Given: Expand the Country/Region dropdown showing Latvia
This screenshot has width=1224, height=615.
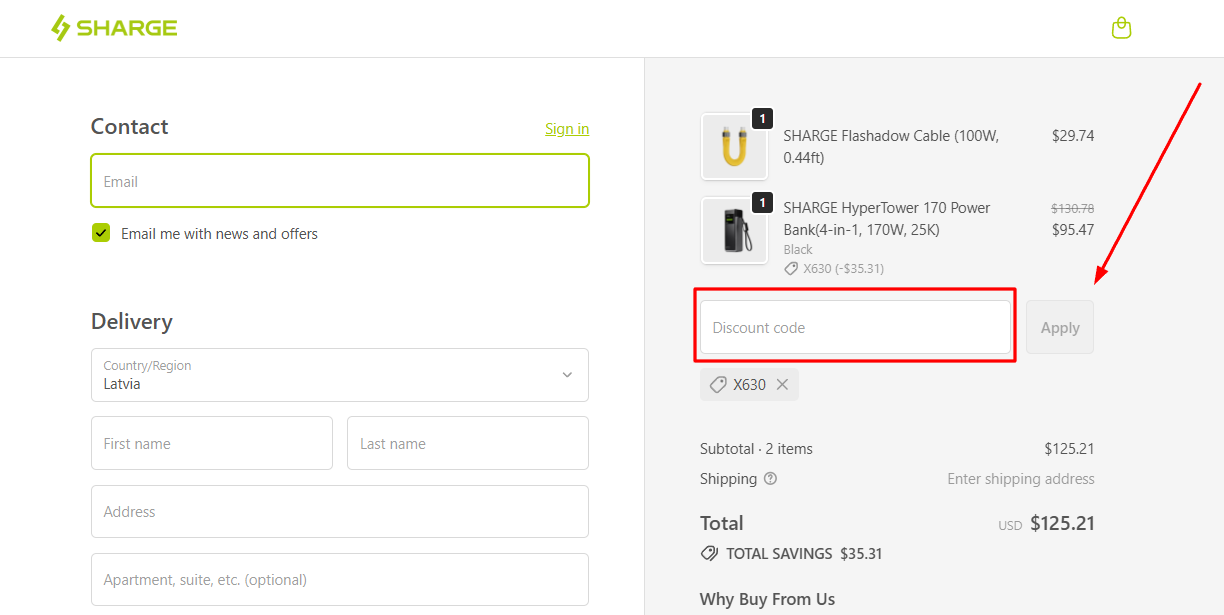Looking at the screenshot, I should 340,375.
